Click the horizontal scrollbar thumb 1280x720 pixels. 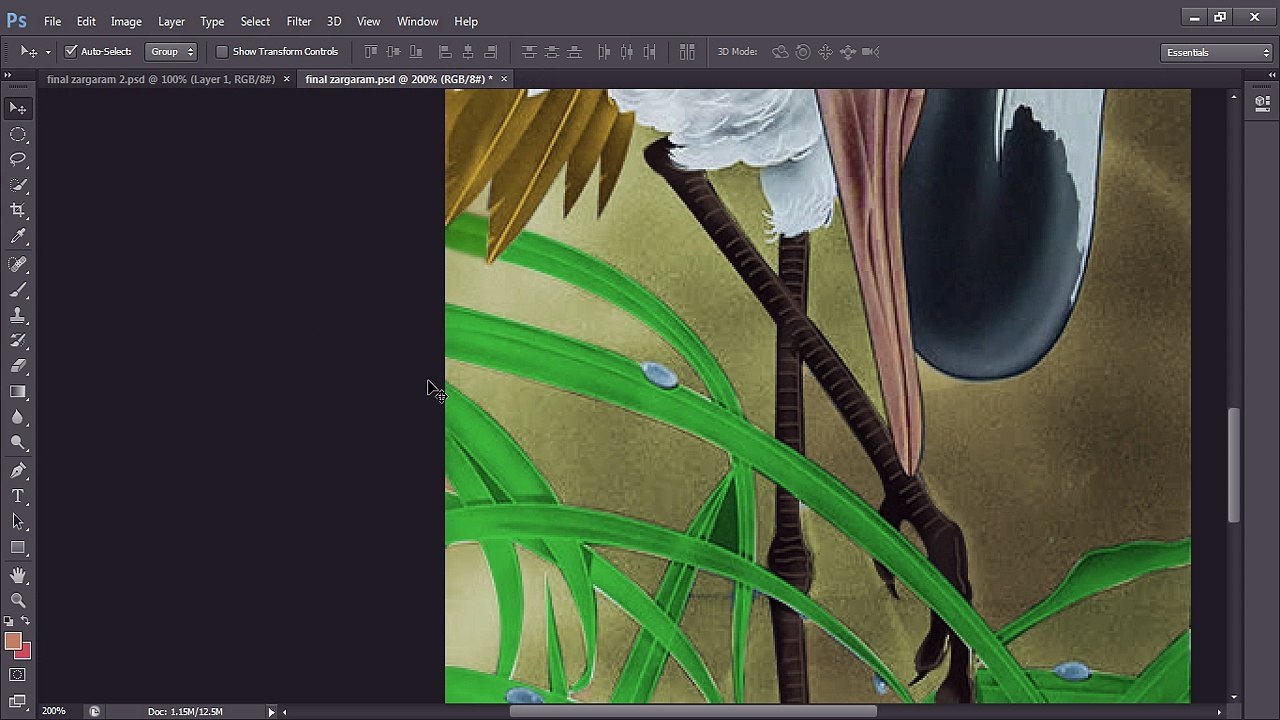click(x=694, y=712)
